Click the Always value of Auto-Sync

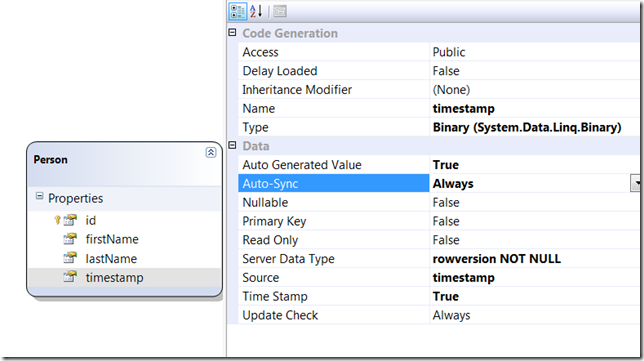(x=453, y=184)
